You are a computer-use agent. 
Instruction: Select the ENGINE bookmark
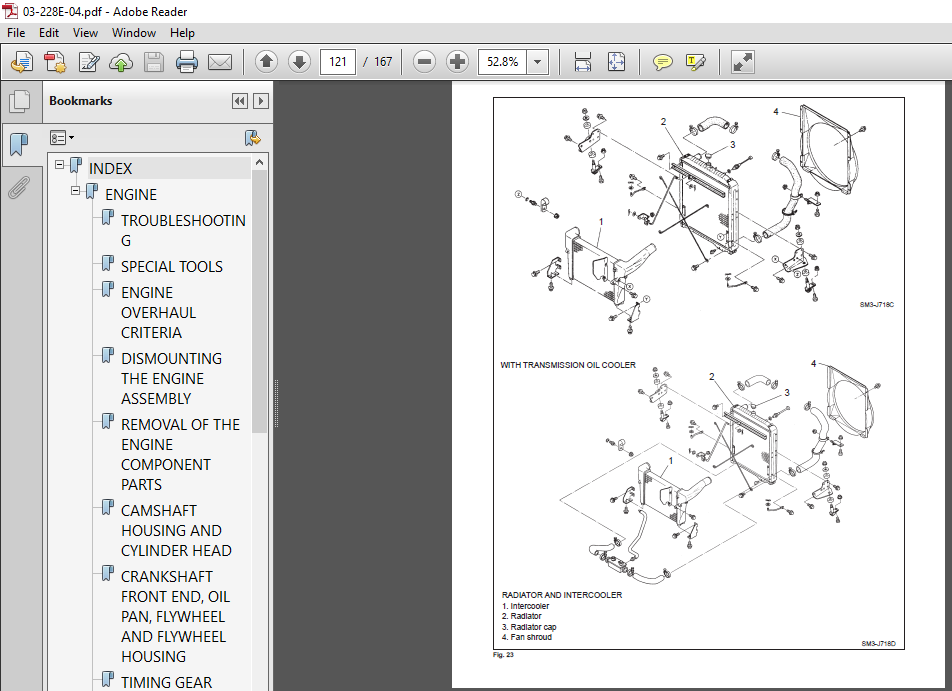[x=131, y=194]
